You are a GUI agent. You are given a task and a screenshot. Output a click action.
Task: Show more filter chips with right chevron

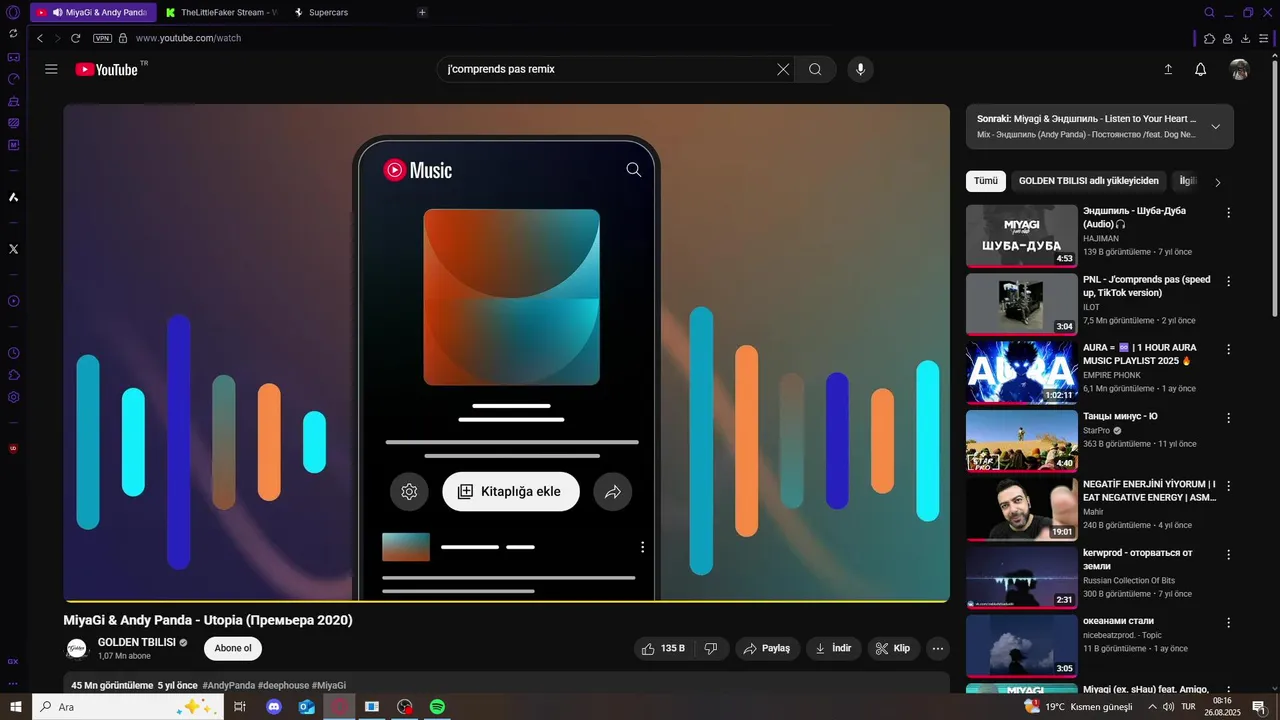coord(1217,182)
